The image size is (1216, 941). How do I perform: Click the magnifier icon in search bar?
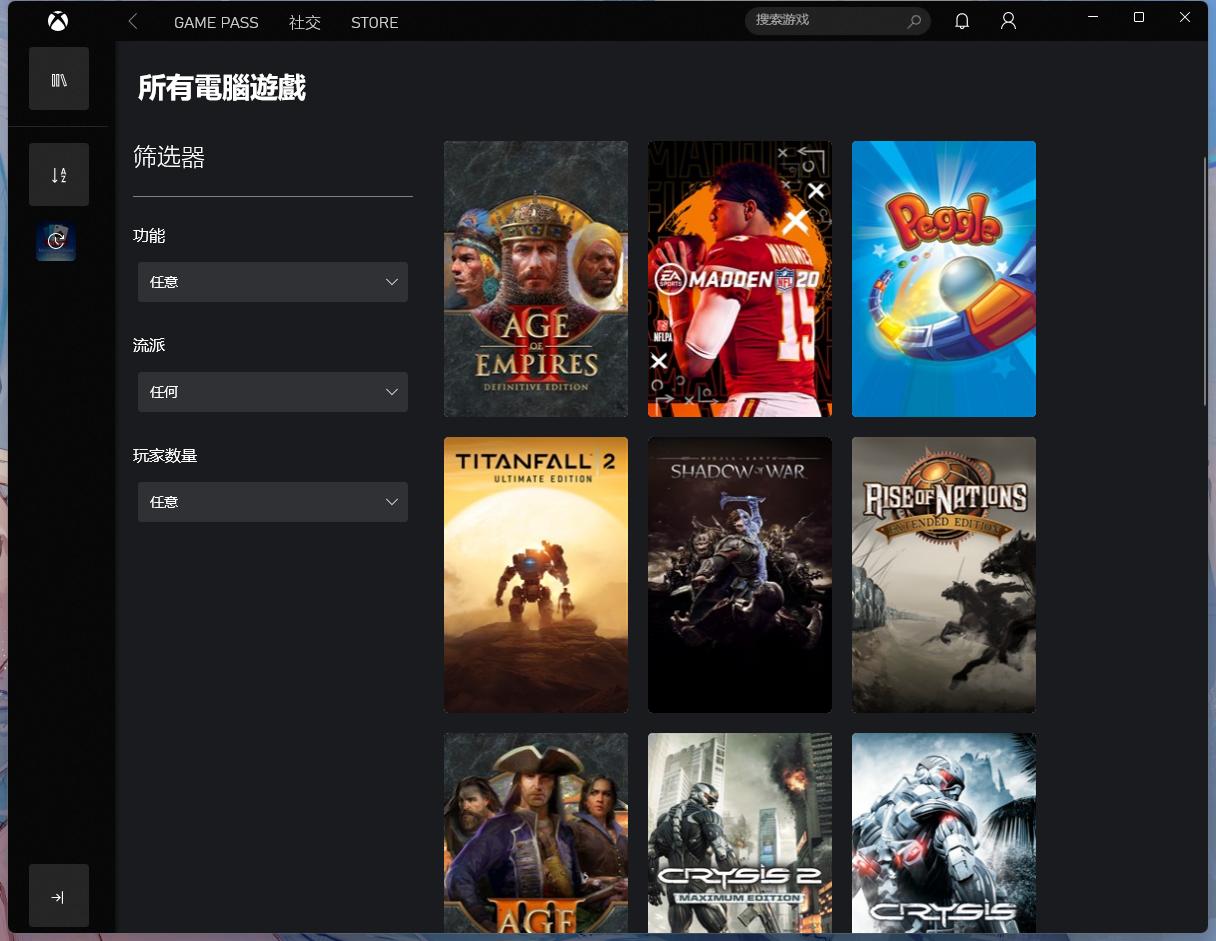point(913,21)
